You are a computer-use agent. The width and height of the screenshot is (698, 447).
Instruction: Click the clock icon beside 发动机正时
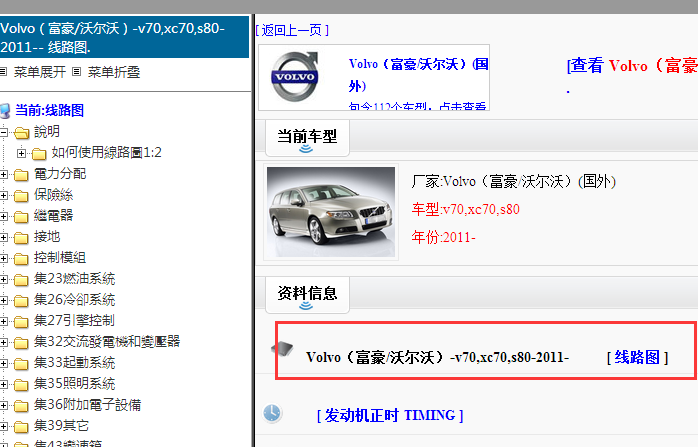pos(272,413)
